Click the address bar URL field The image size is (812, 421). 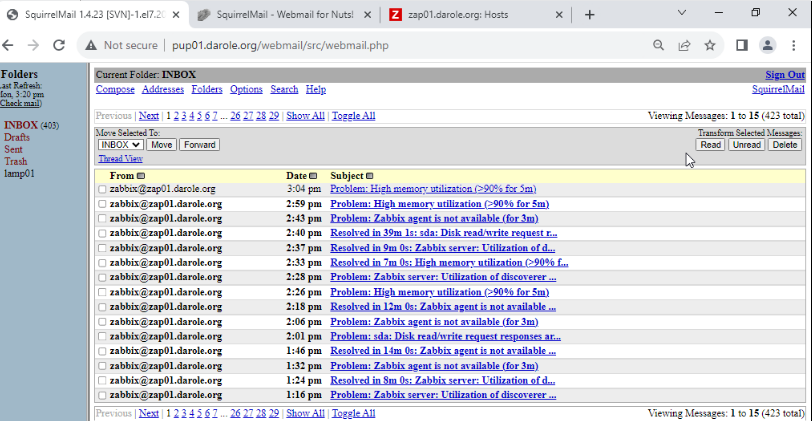pos(280,46)
